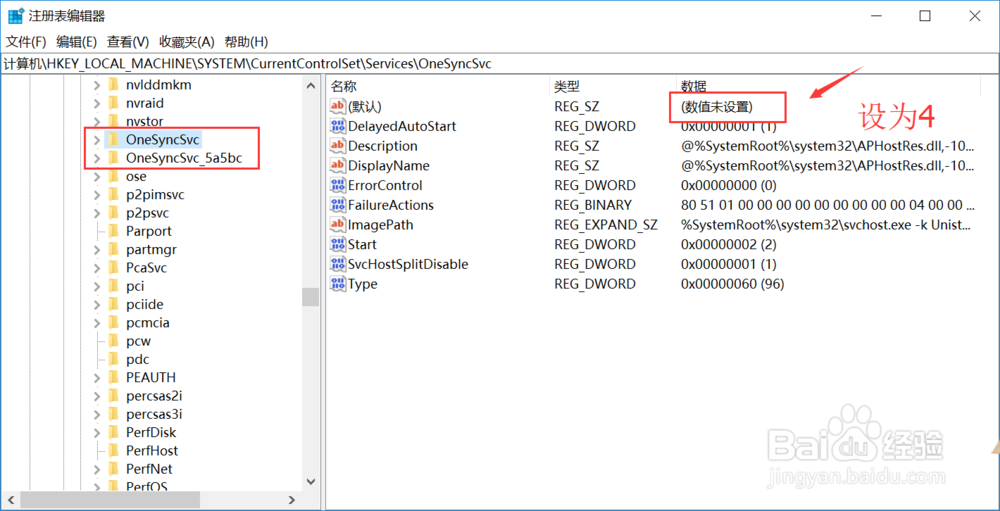Click the Type value data 0x00000060 (96)

tap(732, 284)
